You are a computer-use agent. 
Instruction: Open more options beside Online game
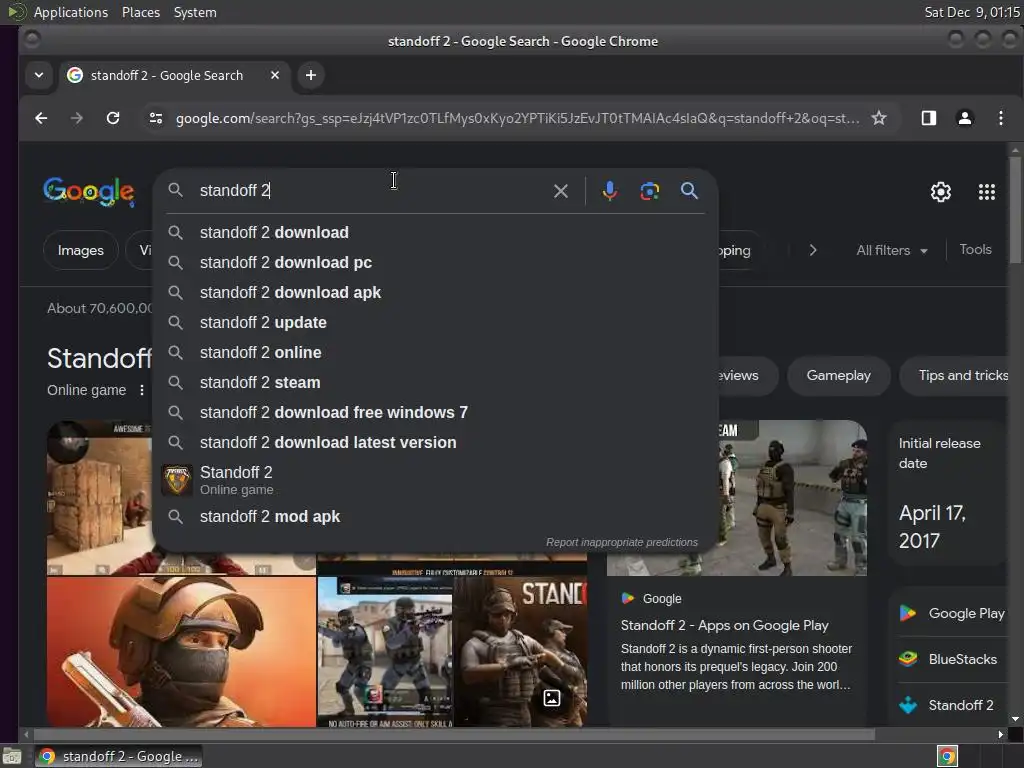pos(142,390)
